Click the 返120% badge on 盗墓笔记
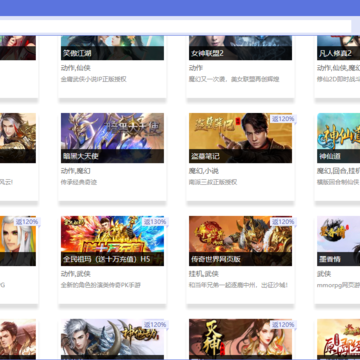Screen dimensions: 360x360 pyautogui.click(x=283, y=119)
